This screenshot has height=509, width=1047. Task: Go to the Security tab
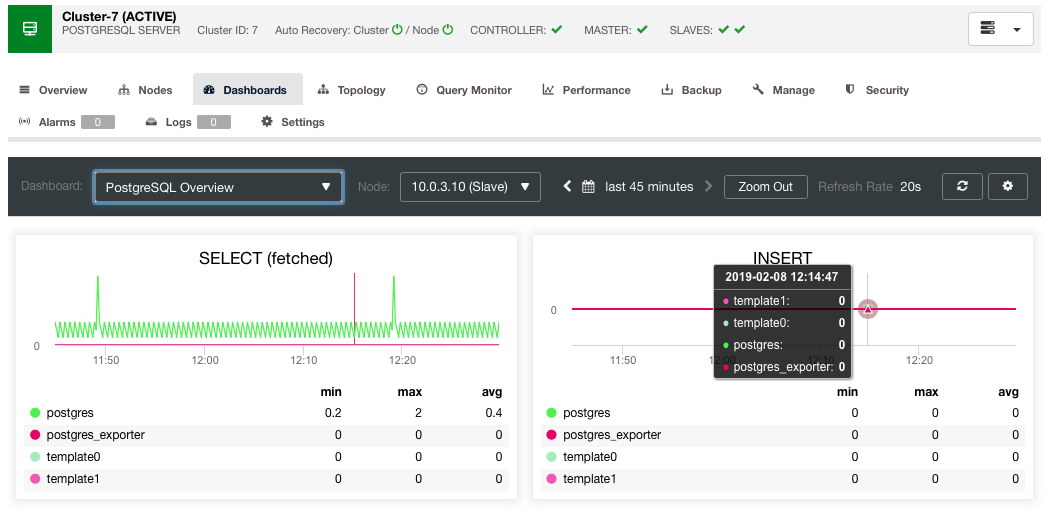(x=877, y=90)
